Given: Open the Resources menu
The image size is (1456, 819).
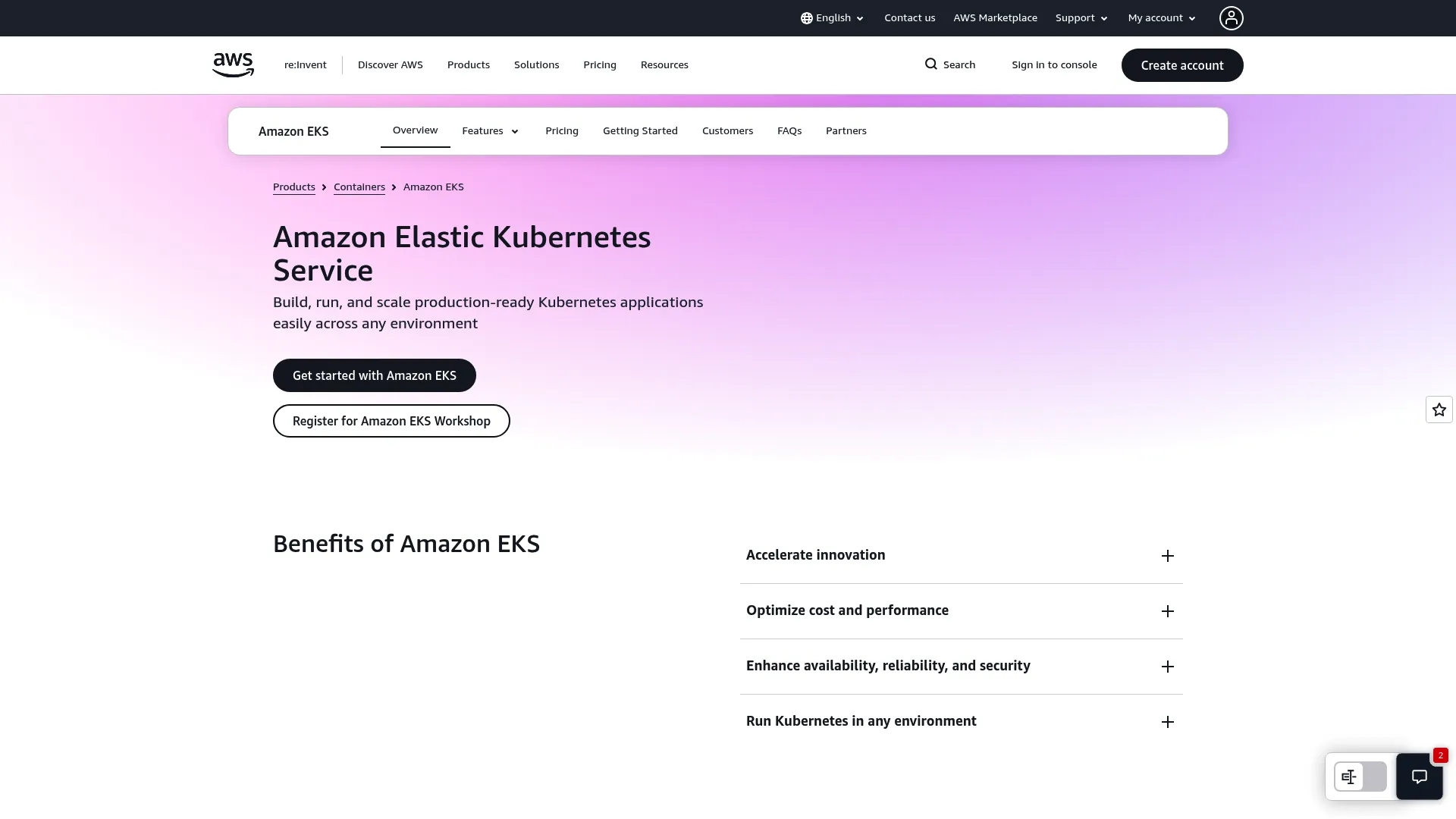Looking at the screenshot, I should pos(664,65).
